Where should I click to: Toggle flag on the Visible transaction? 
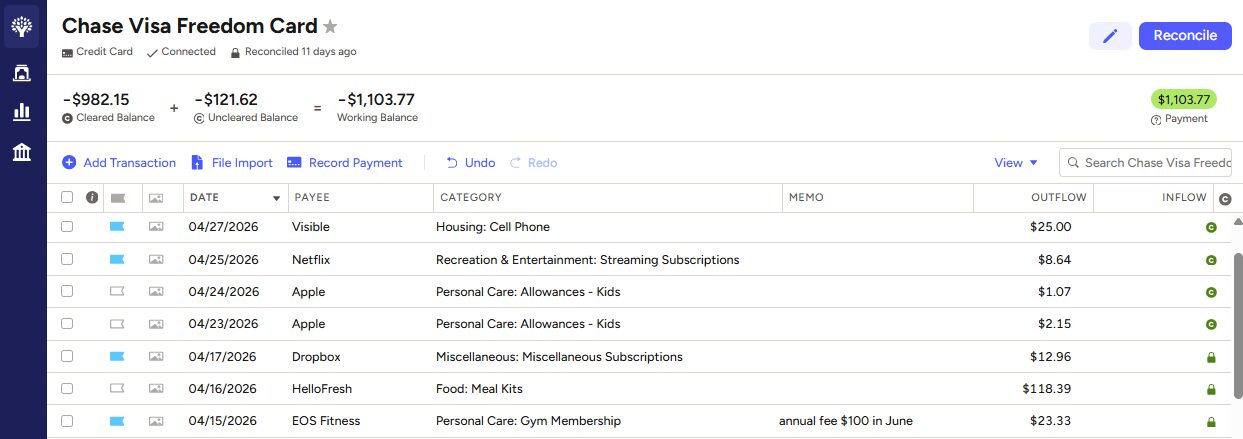tap(117, 227)
